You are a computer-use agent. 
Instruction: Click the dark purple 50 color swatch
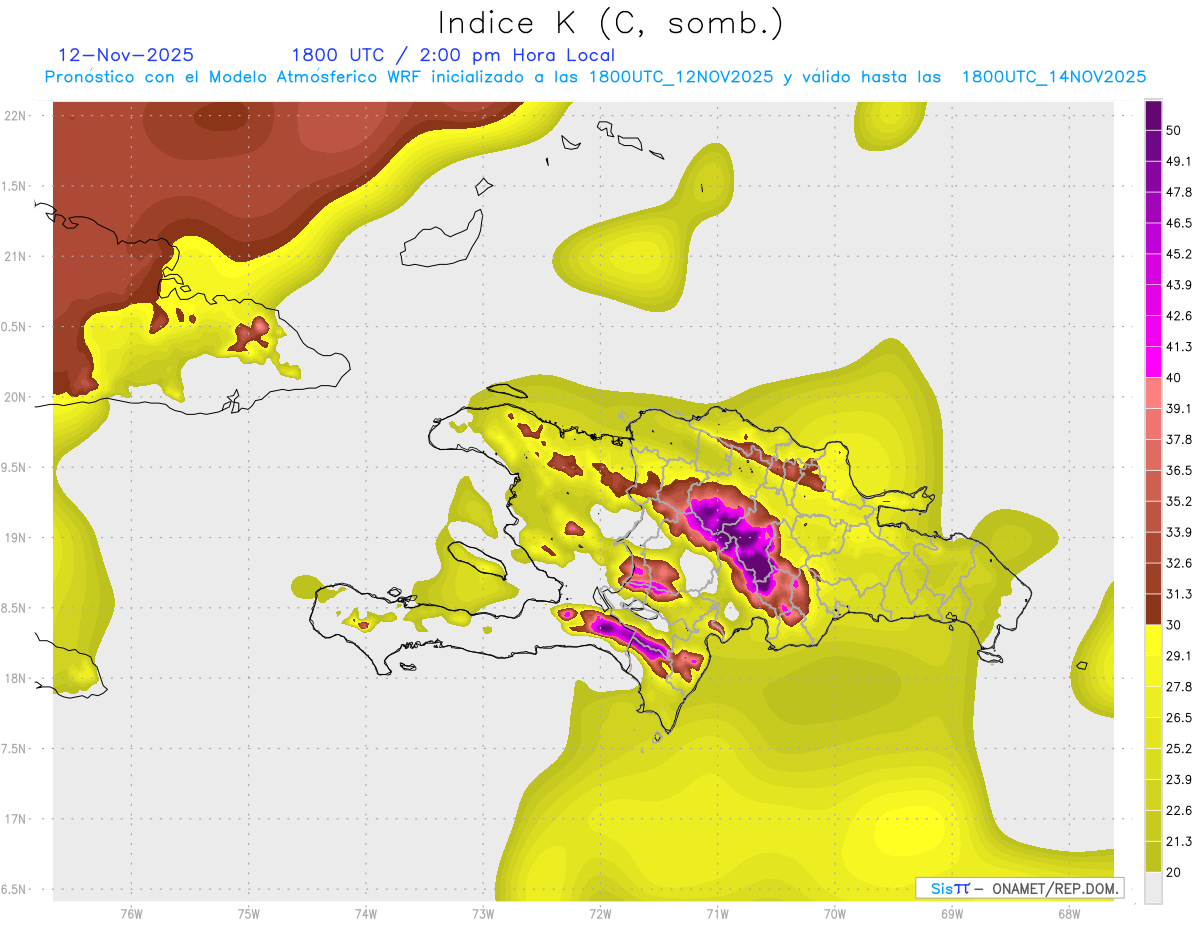pyautogui.click(x=1153, y=116)
